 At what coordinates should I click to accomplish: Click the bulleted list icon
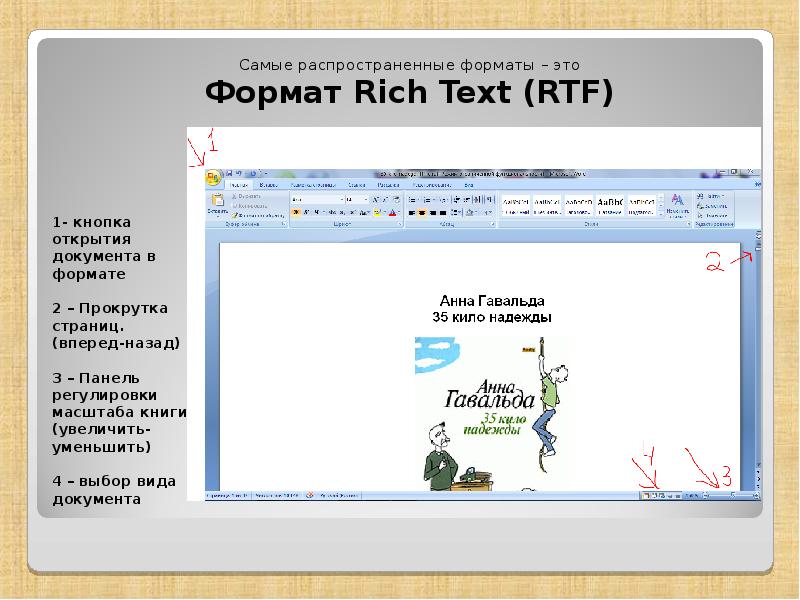click(x=412, y=199)
